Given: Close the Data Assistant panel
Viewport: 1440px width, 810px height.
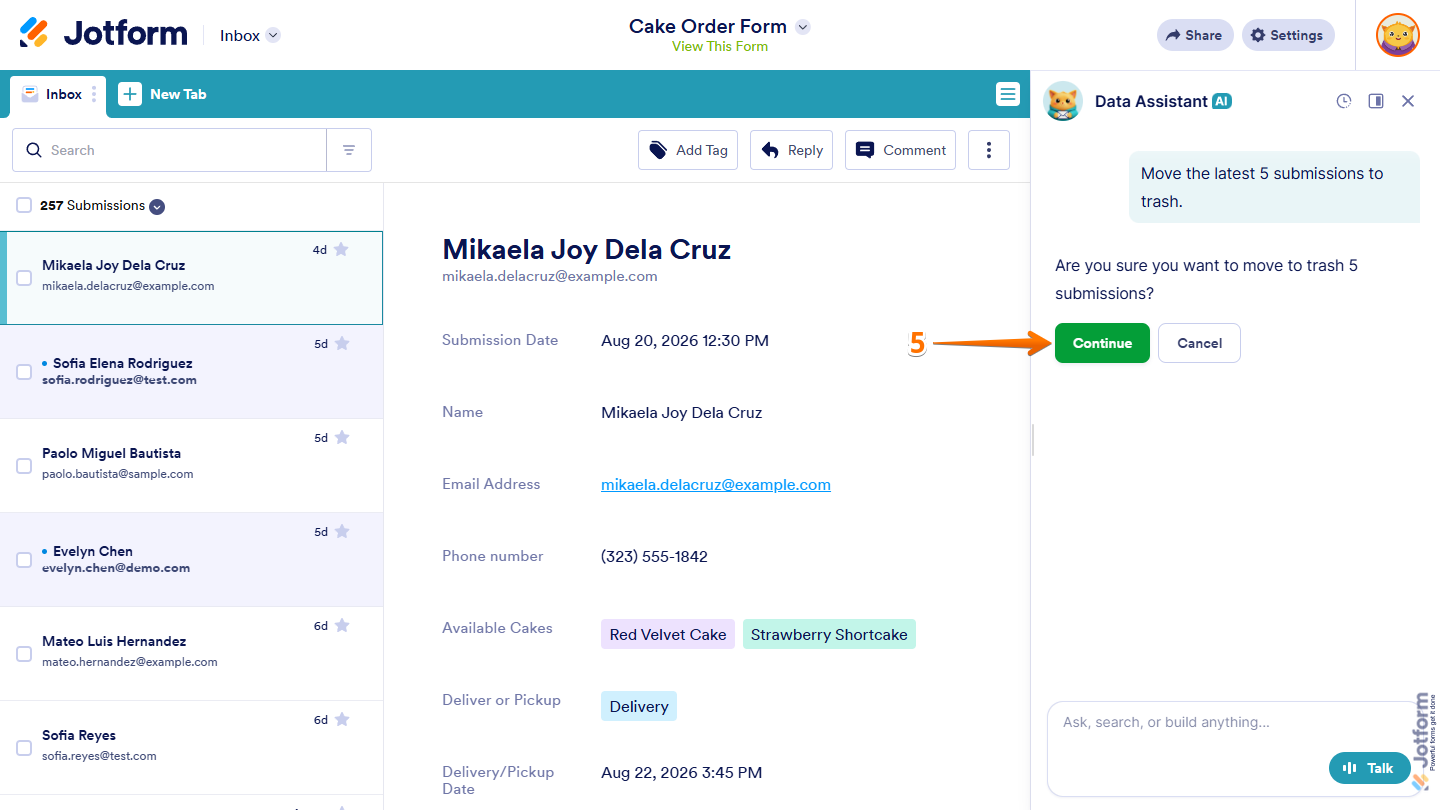Looking at the screenshot, I should [1408, 101].
